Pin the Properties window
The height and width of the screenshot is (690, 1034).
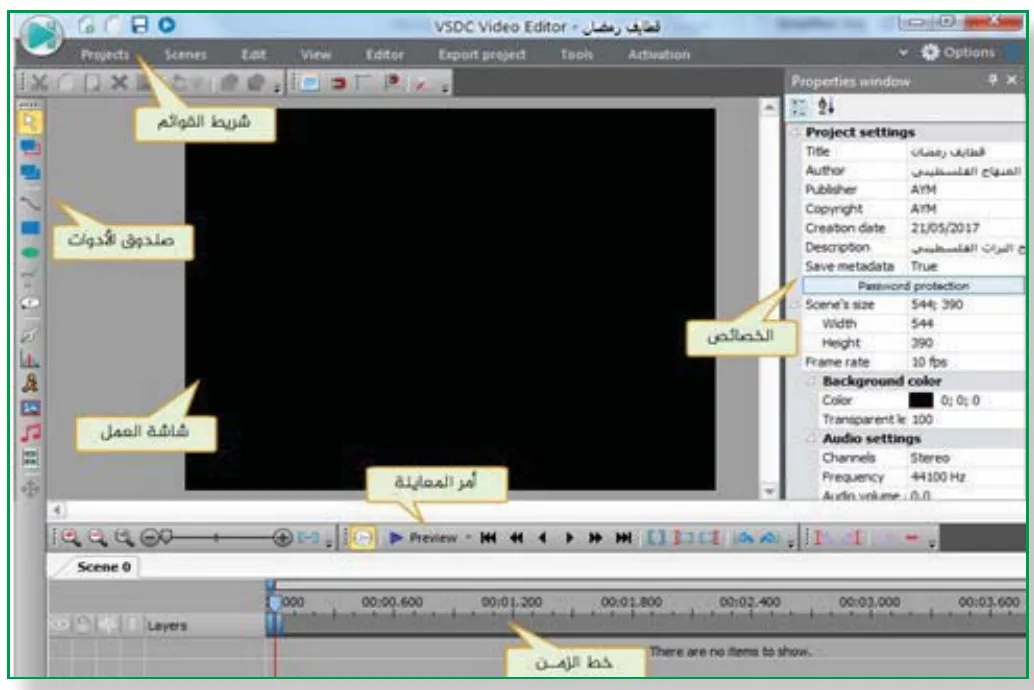click(x=992, y=80)
